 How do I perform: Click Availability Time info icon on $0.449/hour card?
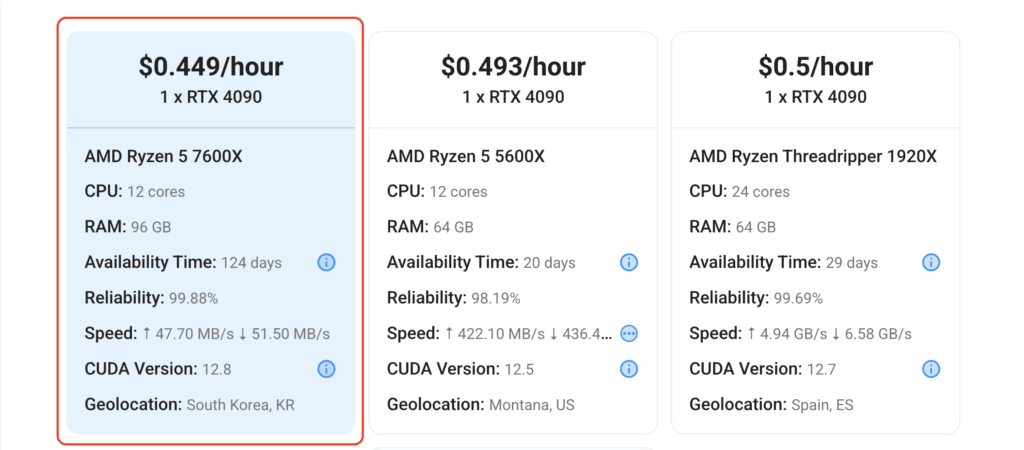[327, 263]
